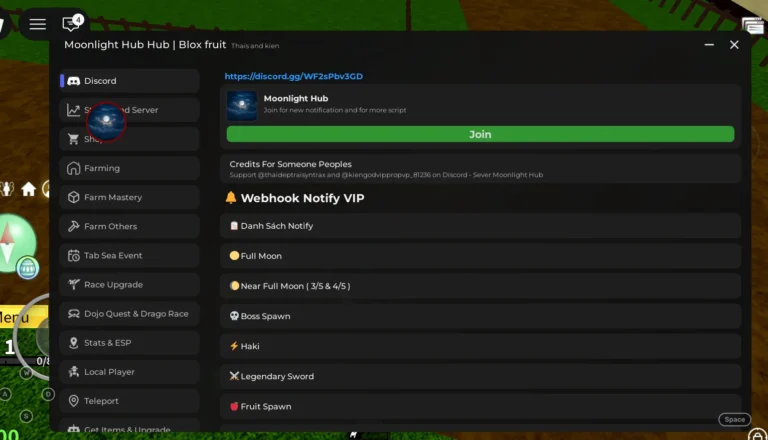Open the Roblox chat notifications icon
The height and width of the screenshot is (440, 768).
(72, 23)
